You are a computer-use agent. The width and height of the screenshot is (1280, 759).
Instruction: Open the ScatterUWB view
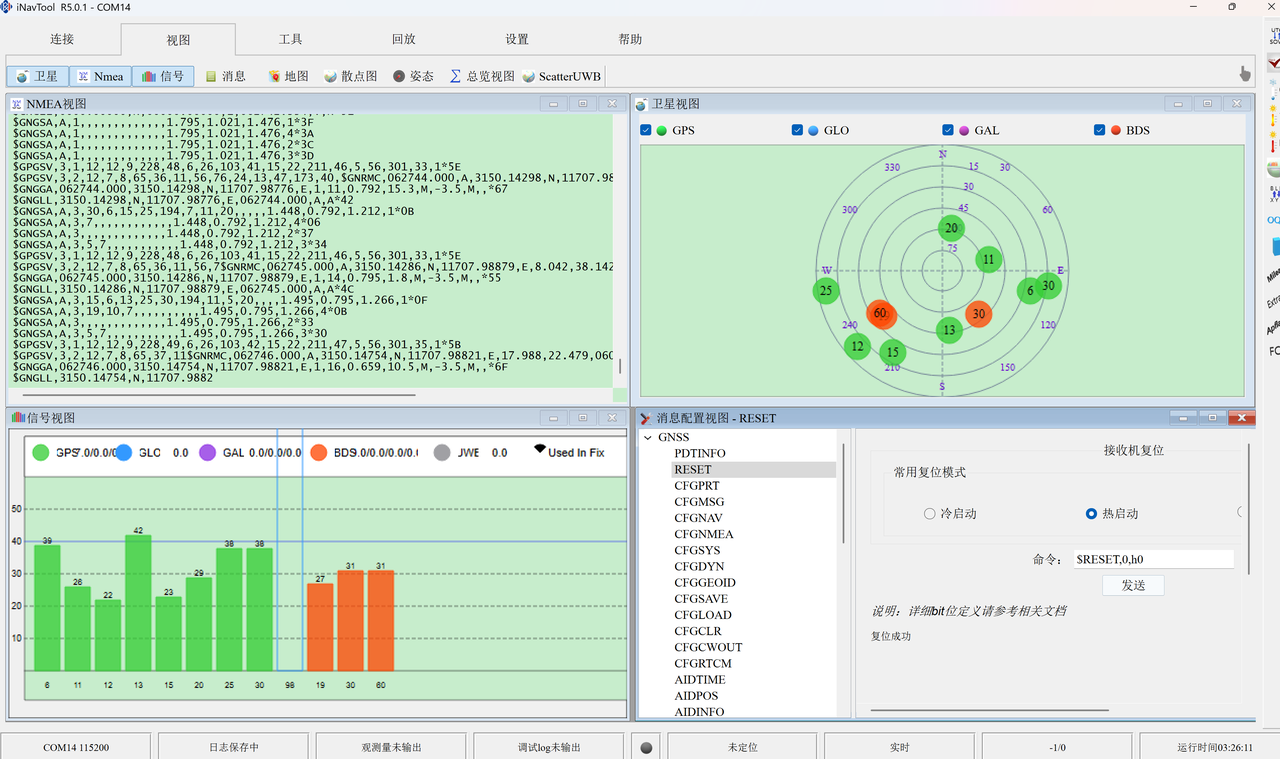tap(561, 76)
